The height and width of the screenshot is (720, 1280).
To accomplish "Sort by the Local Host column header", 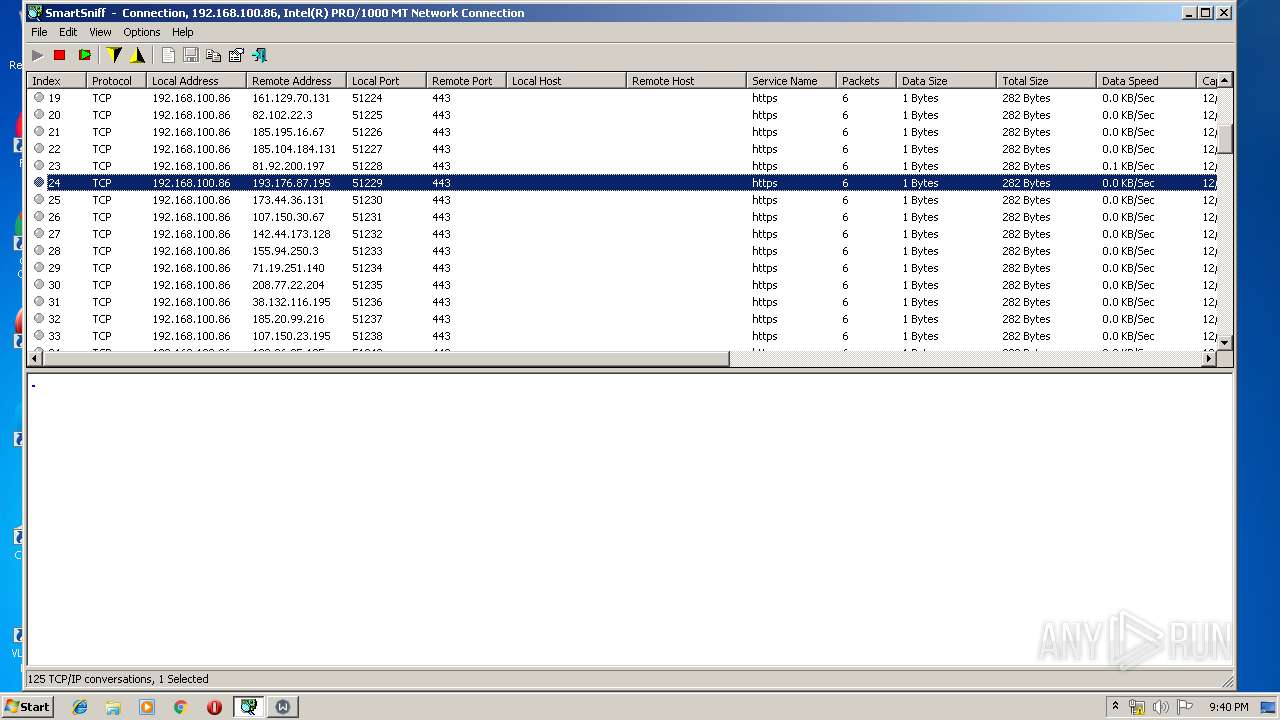I will click(567, 81).
